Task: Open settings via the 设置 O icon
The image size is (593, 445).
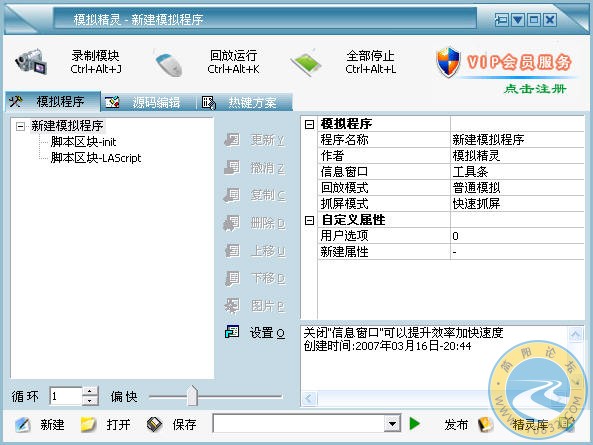Action: pos(232,332)
